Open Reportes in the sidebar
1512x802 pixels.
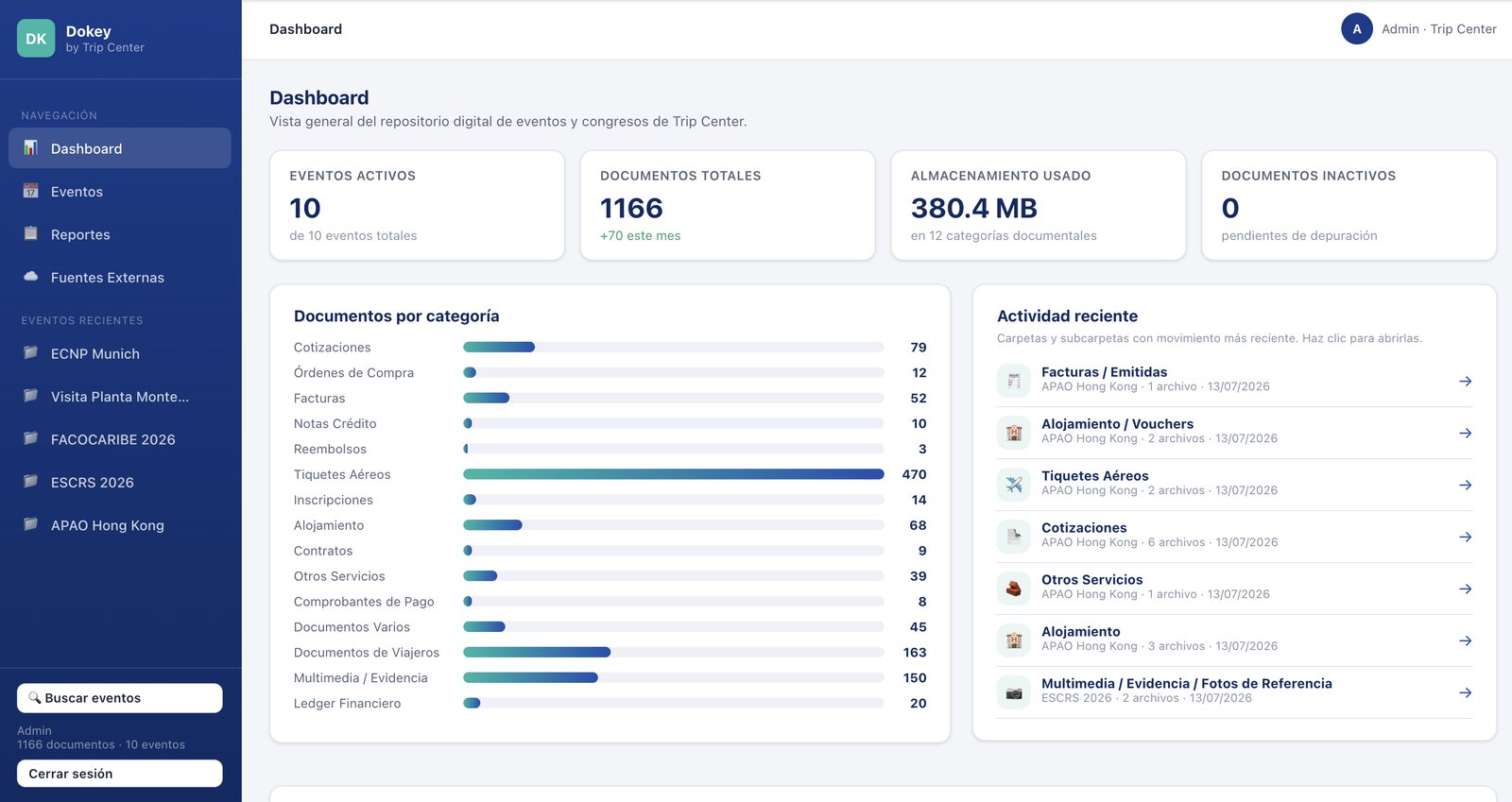120,234
